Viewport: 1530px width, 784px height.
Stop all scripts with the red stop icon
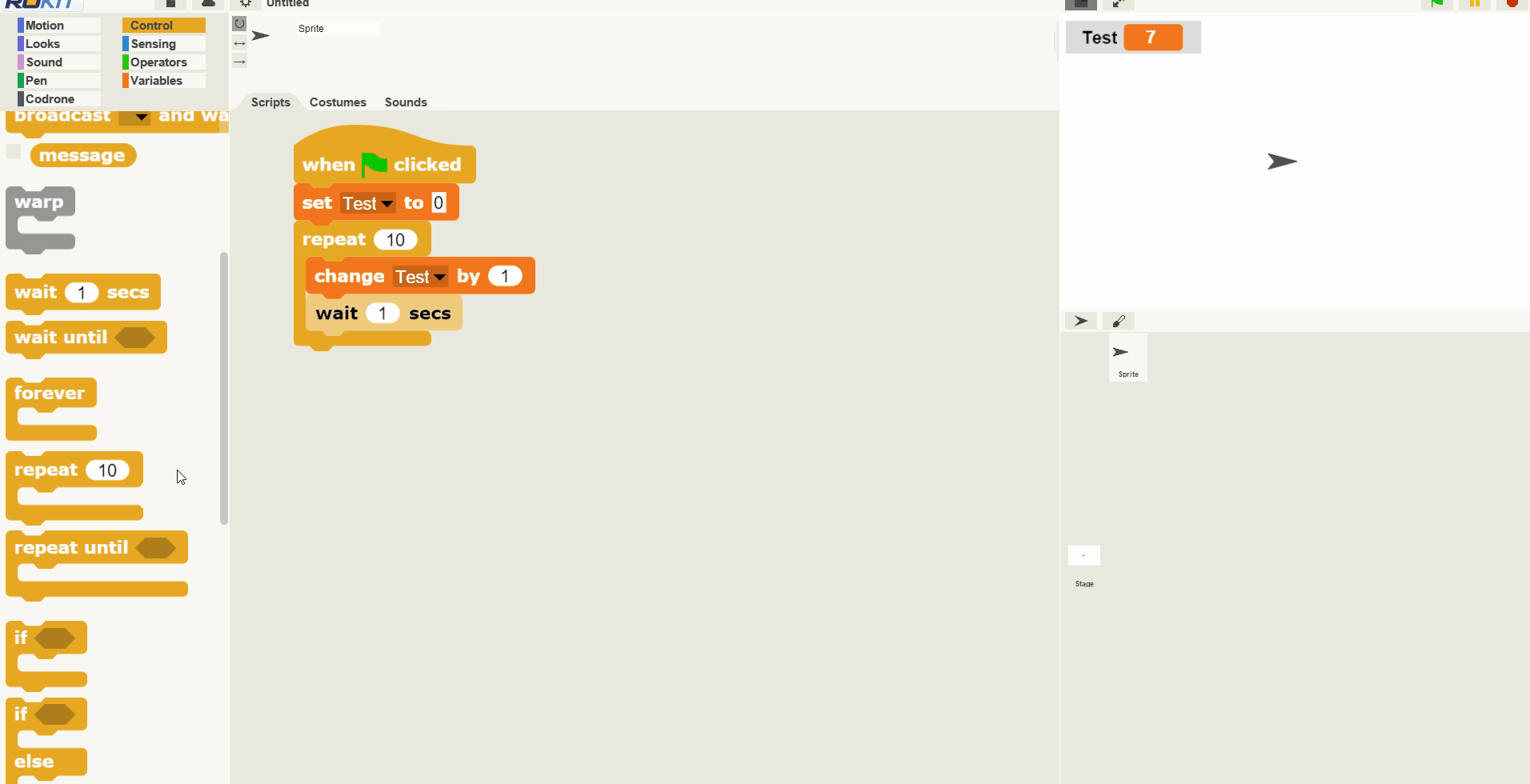(1512, 3)
